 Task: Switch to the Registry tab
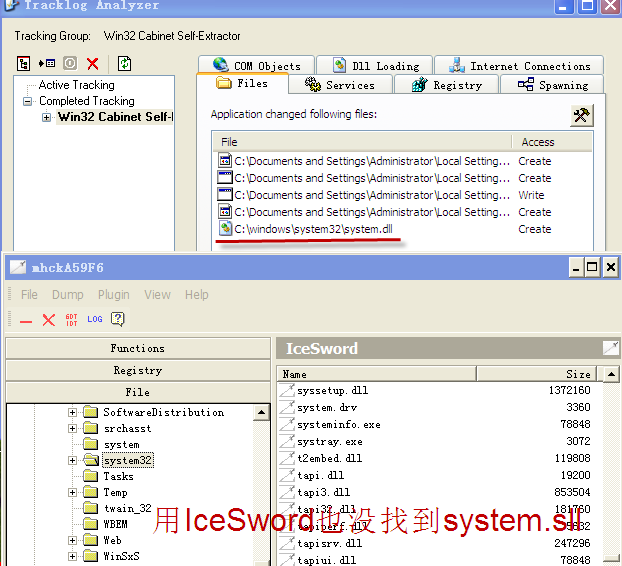pyautogui.click(x=446, y=85)
